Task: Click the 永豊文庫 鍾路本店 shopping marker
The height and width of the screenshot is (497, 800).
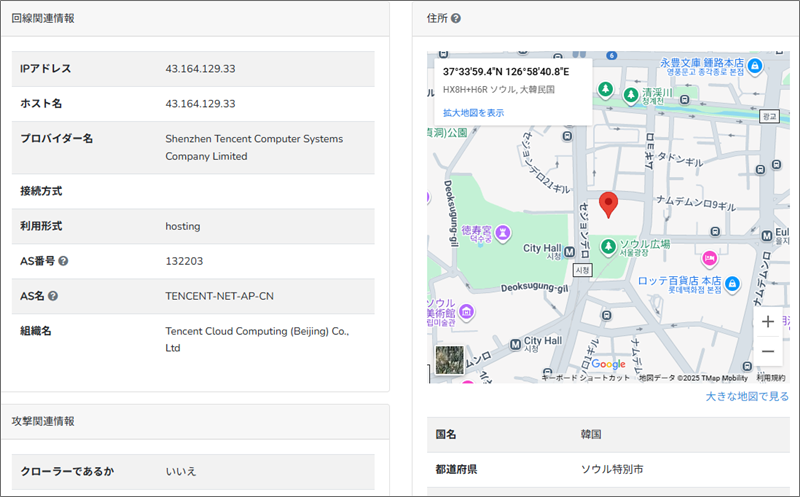Action: point(755,65)
